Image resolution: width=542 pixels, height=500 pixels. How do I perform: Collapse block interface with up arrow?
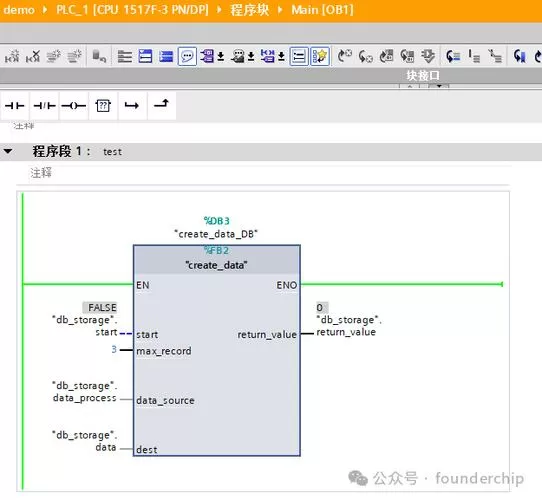[x=410, y=86]
